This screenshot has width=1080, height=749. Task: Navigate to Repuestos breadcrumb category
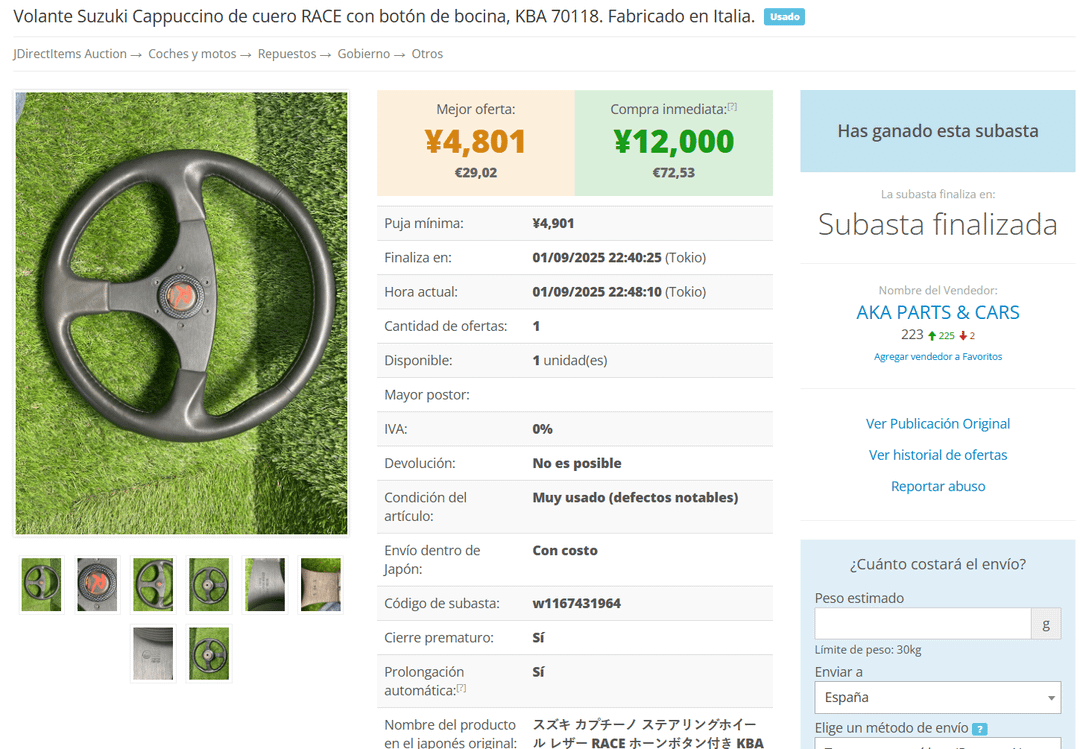point(286,54)
